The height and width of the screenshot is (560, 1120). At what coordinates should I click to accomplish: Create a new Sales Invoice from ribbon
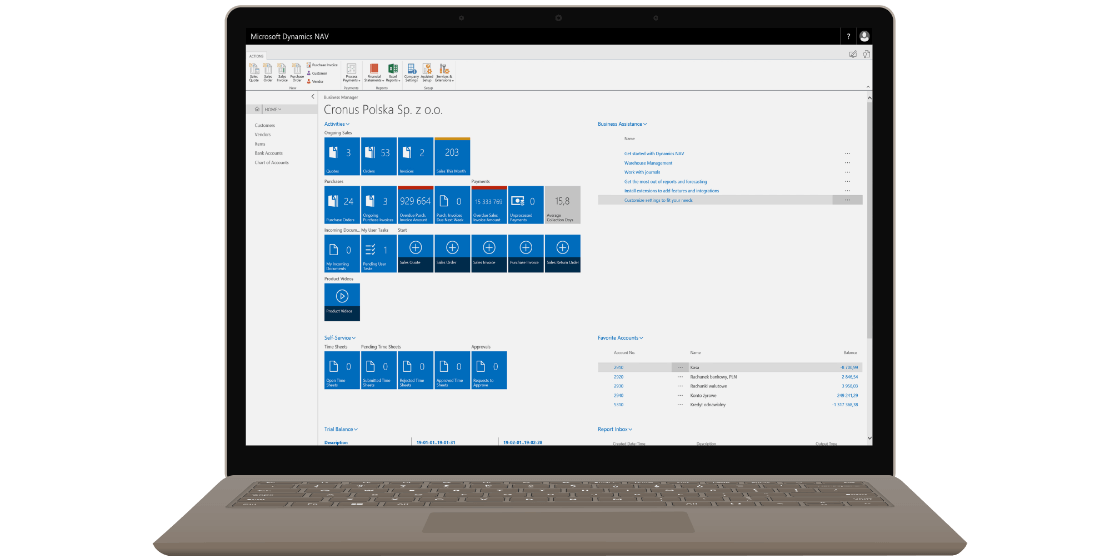(282, 73)
